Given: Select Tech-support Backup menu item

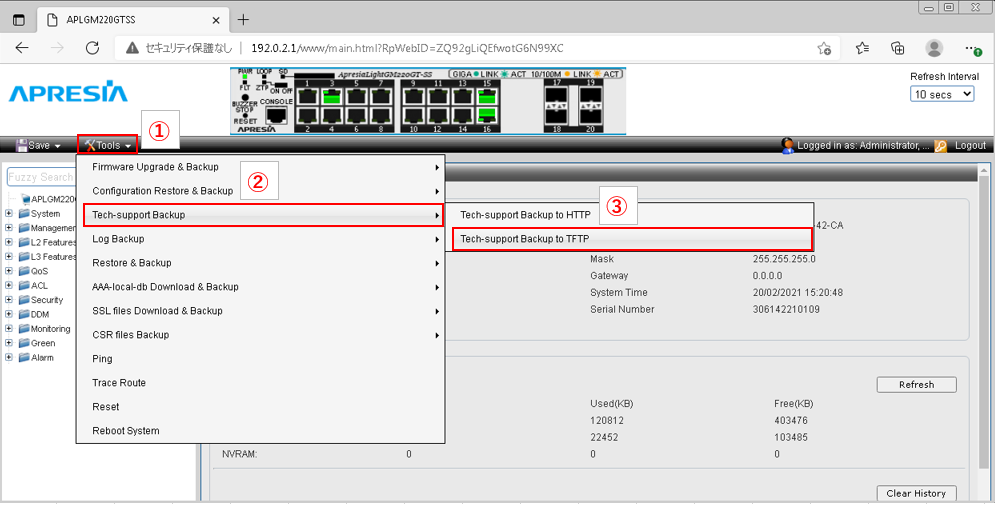Looking at the screenshot, I should click(263, 215).
